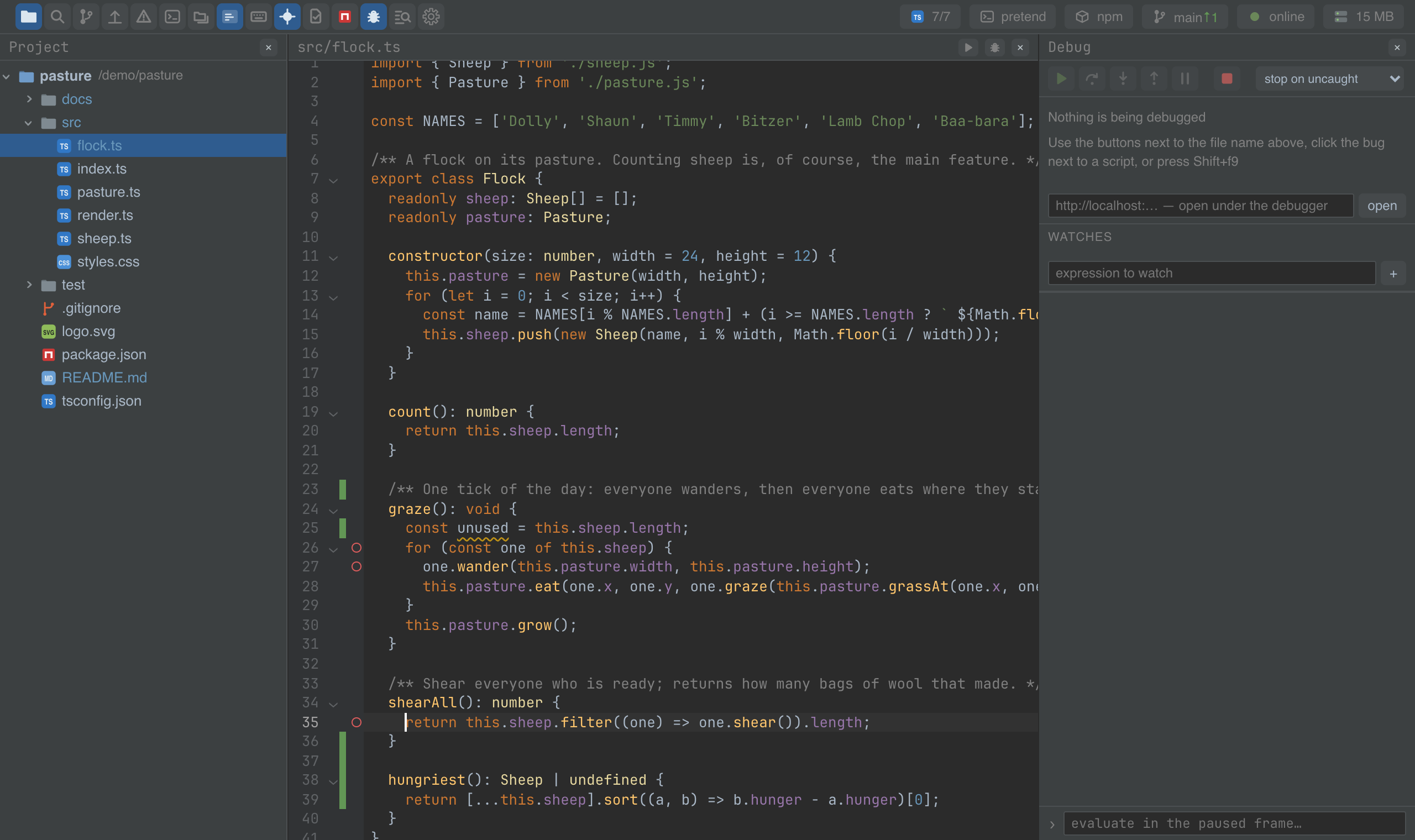Open the search tool in the toolbar
The width and height of the screenshot is (1415, 840).
click(57, 17)
